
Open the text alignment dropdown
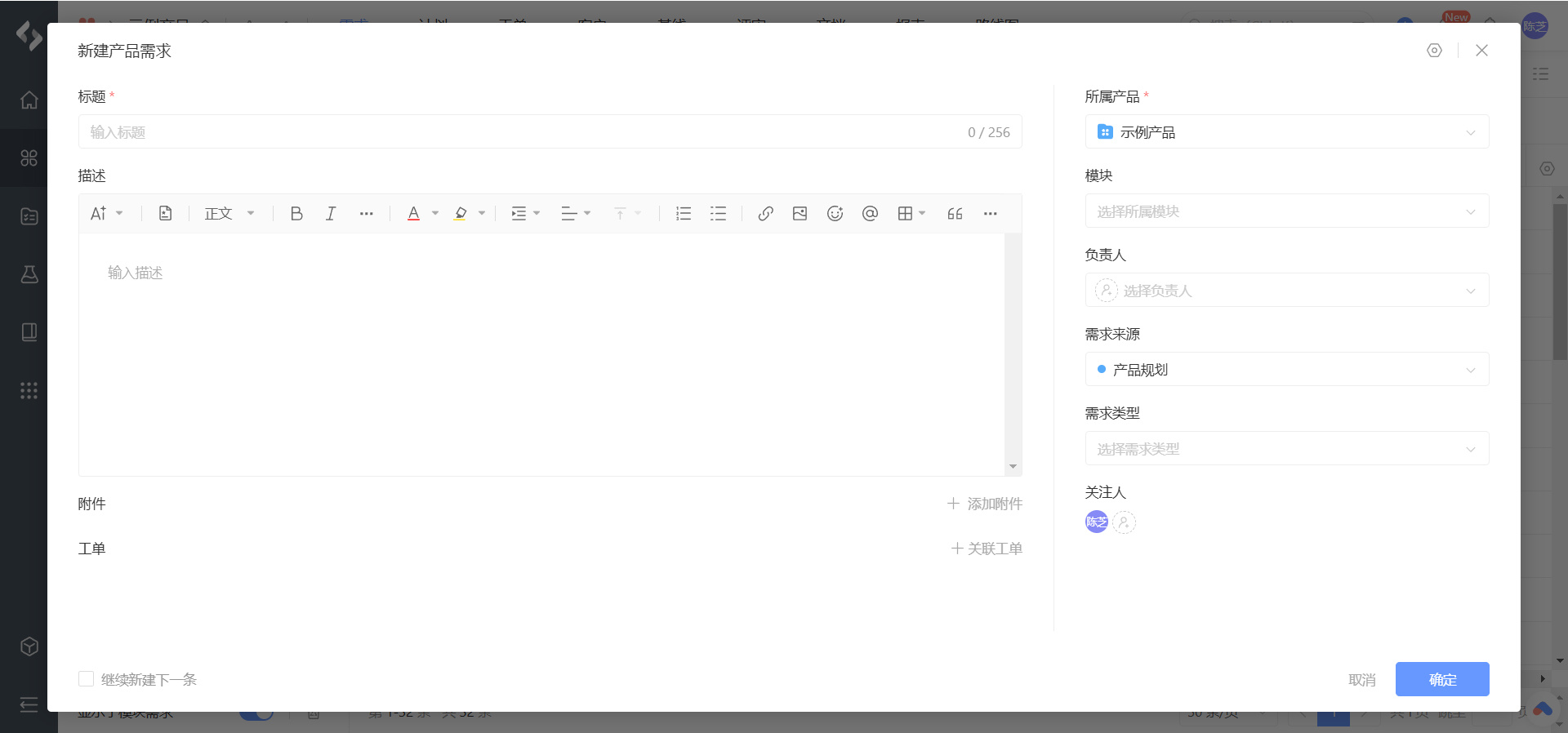pos(576,214)
